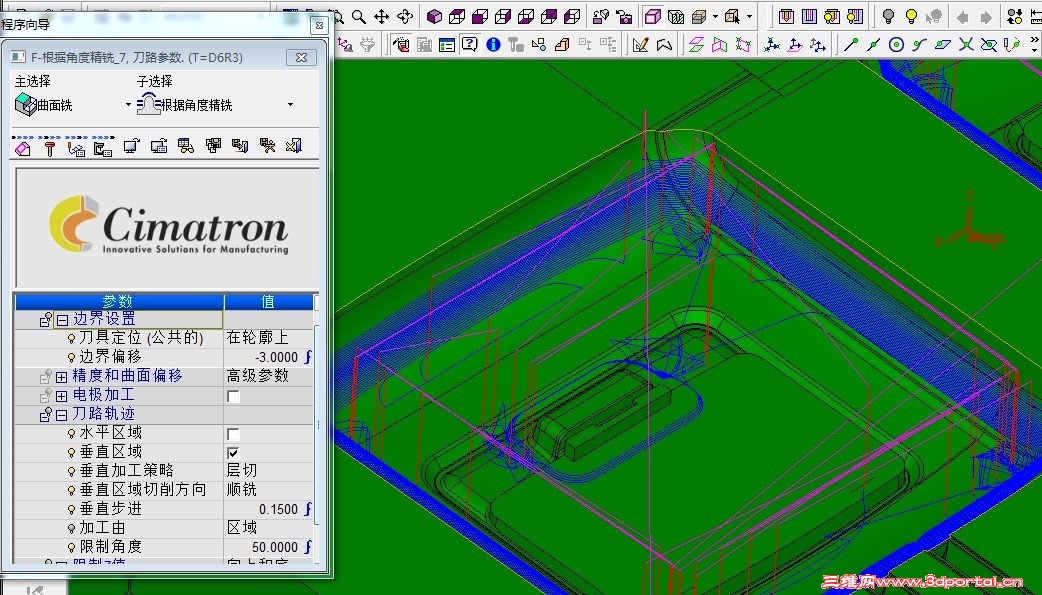Click the first monitor-with-arrow icon
The height and width of the screenshot is (595, 1042).
click(131, 146)
